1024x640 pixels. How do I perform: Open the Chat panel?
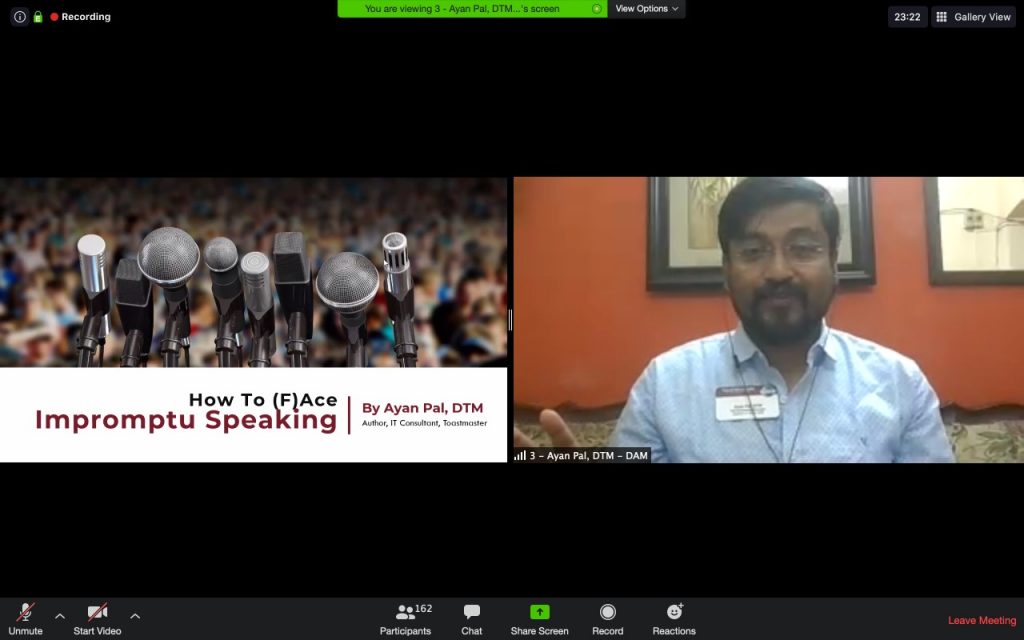tap(472, 619)
